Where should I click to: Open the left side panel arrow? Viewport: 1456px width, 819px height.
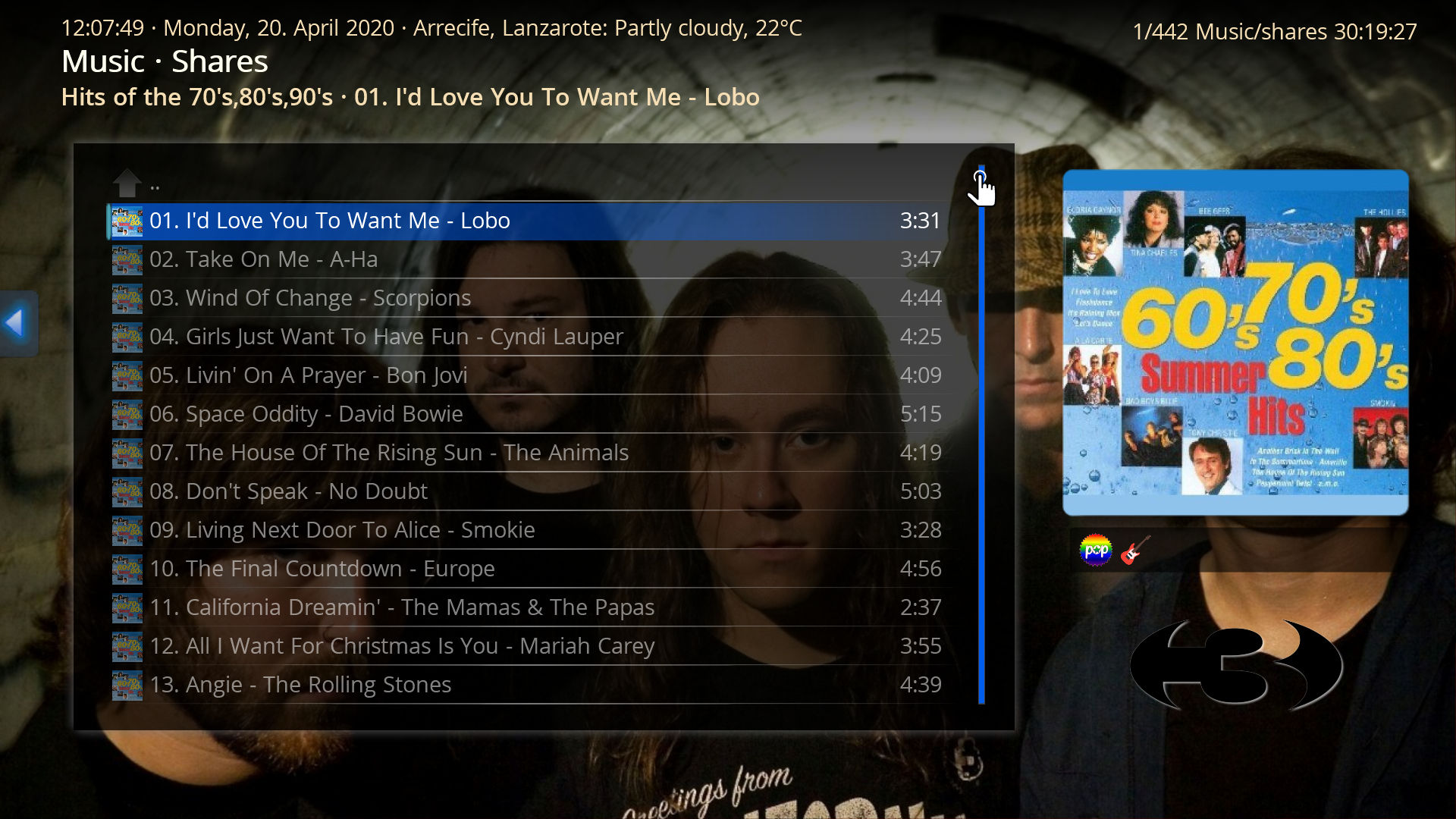(x=16, y=323)
